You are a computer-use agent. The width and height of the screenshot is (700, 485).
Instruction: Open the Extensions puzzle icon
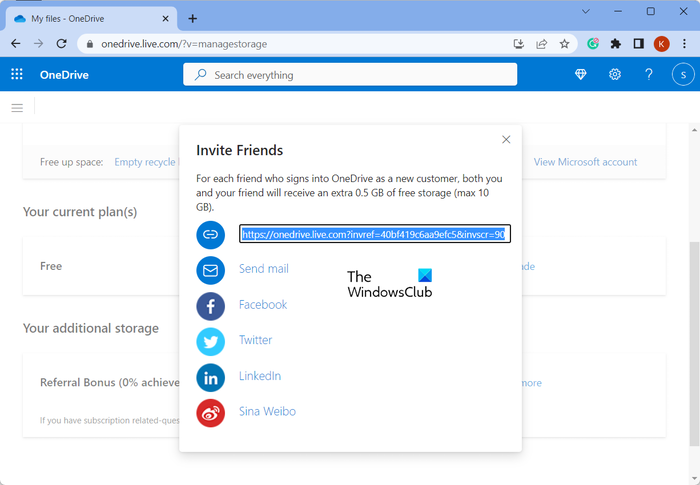click(616, 44)
